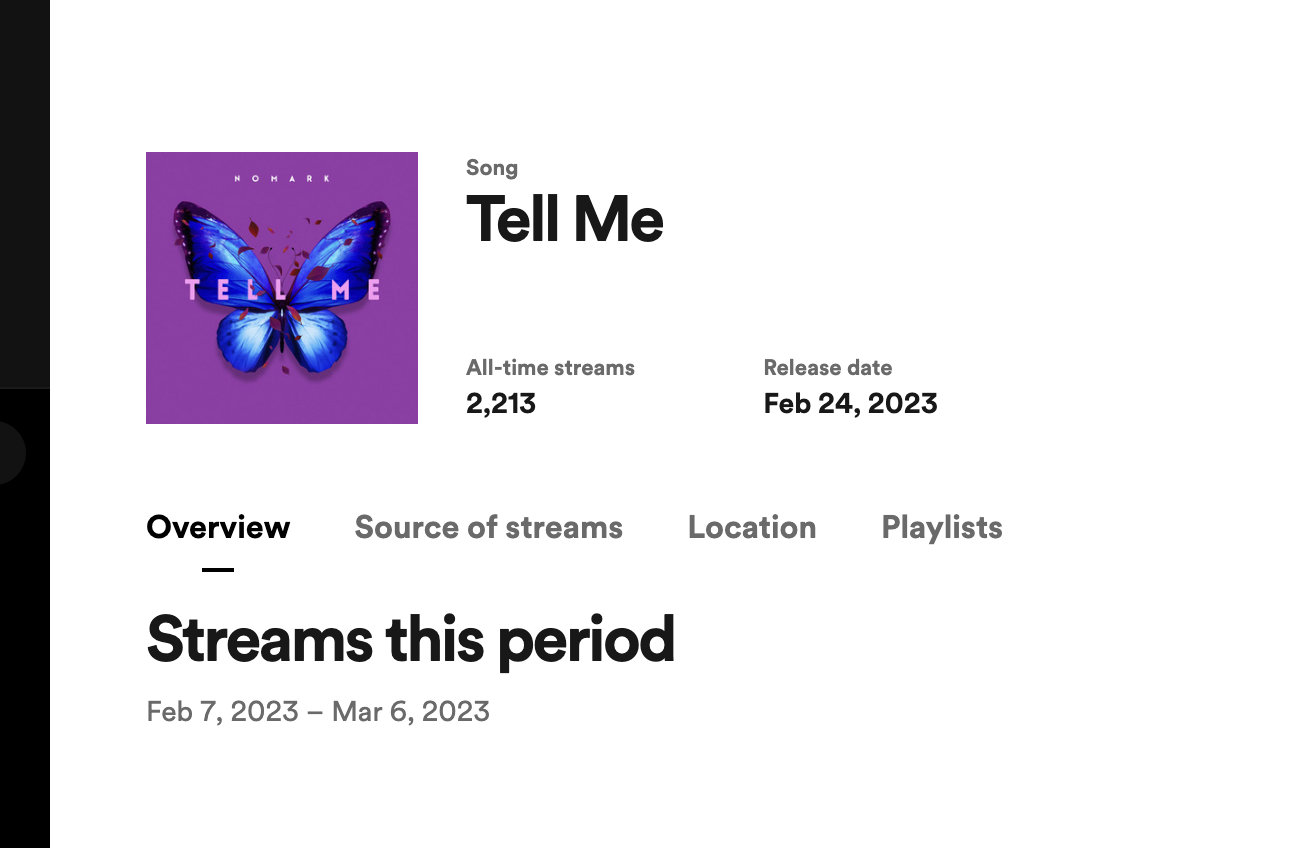Click the Feb 7 – Mar 6 date range
The height and width of the screenshot is (848, 1308).
coord(318,712)
